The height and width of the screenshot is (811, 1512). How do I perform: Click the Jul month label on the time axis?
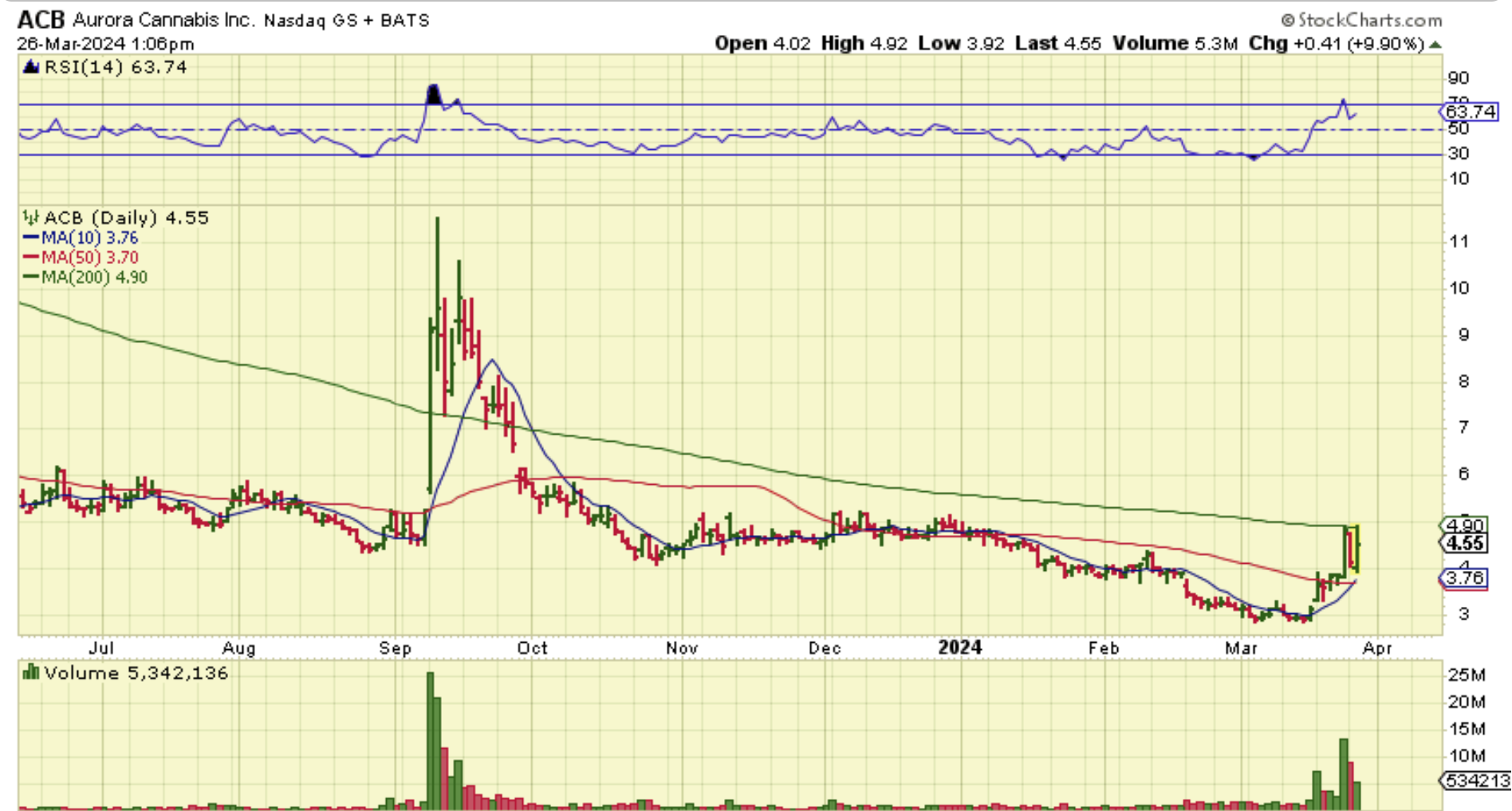(101, 648)
